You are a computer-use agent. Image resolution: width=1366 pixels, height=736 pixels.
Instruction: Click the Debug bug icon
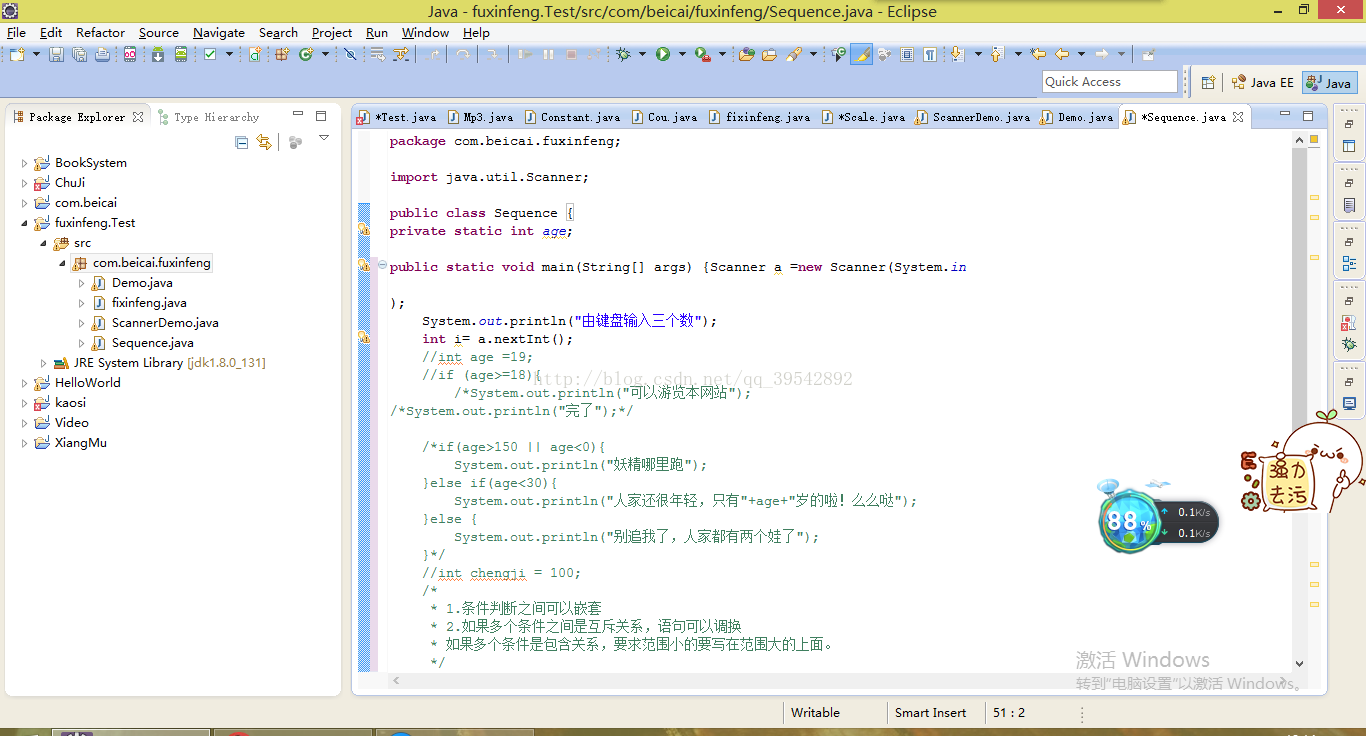(x=623, y=55)
